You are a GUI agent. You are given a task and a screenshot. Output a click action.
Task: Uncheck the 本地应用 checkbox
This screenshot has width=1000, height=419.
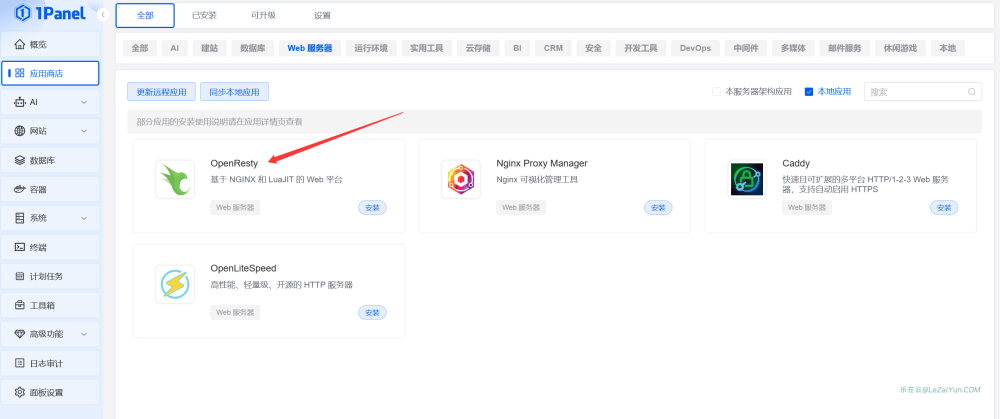click(809, 92)
